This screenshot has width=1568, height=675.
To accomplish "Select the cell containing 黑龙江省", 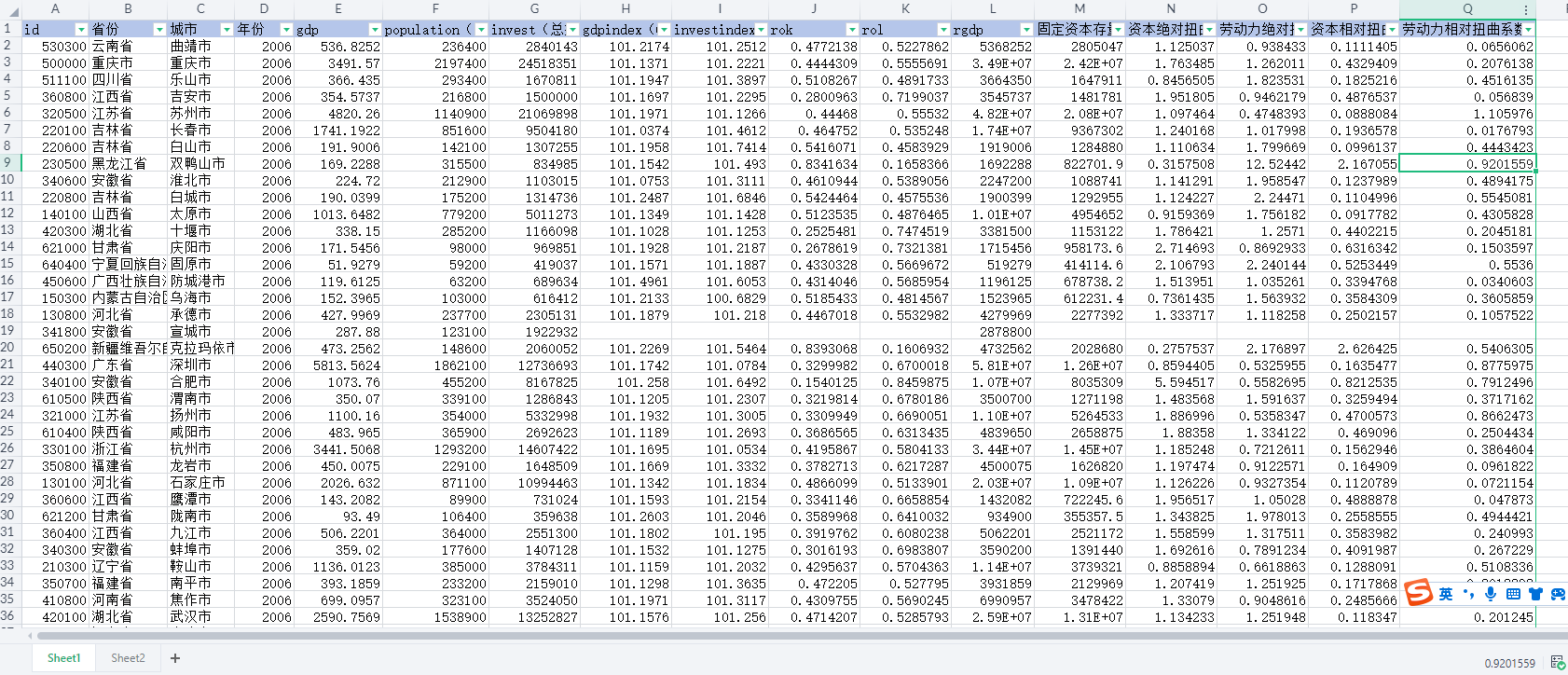I will tap(129, 163).
